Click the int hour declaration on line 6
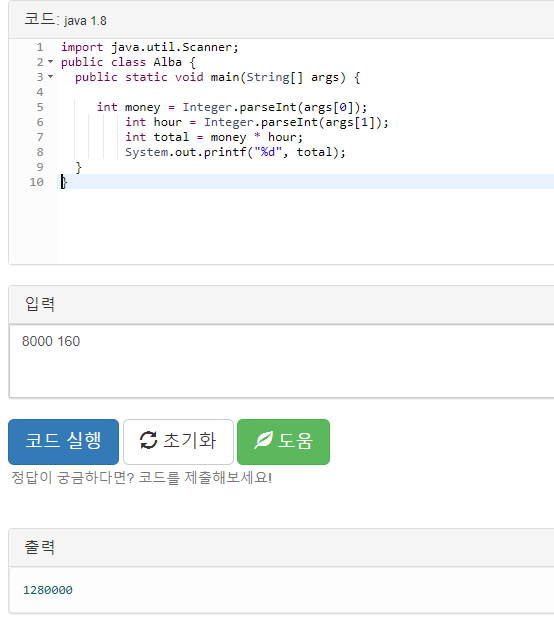 [257, 122]
